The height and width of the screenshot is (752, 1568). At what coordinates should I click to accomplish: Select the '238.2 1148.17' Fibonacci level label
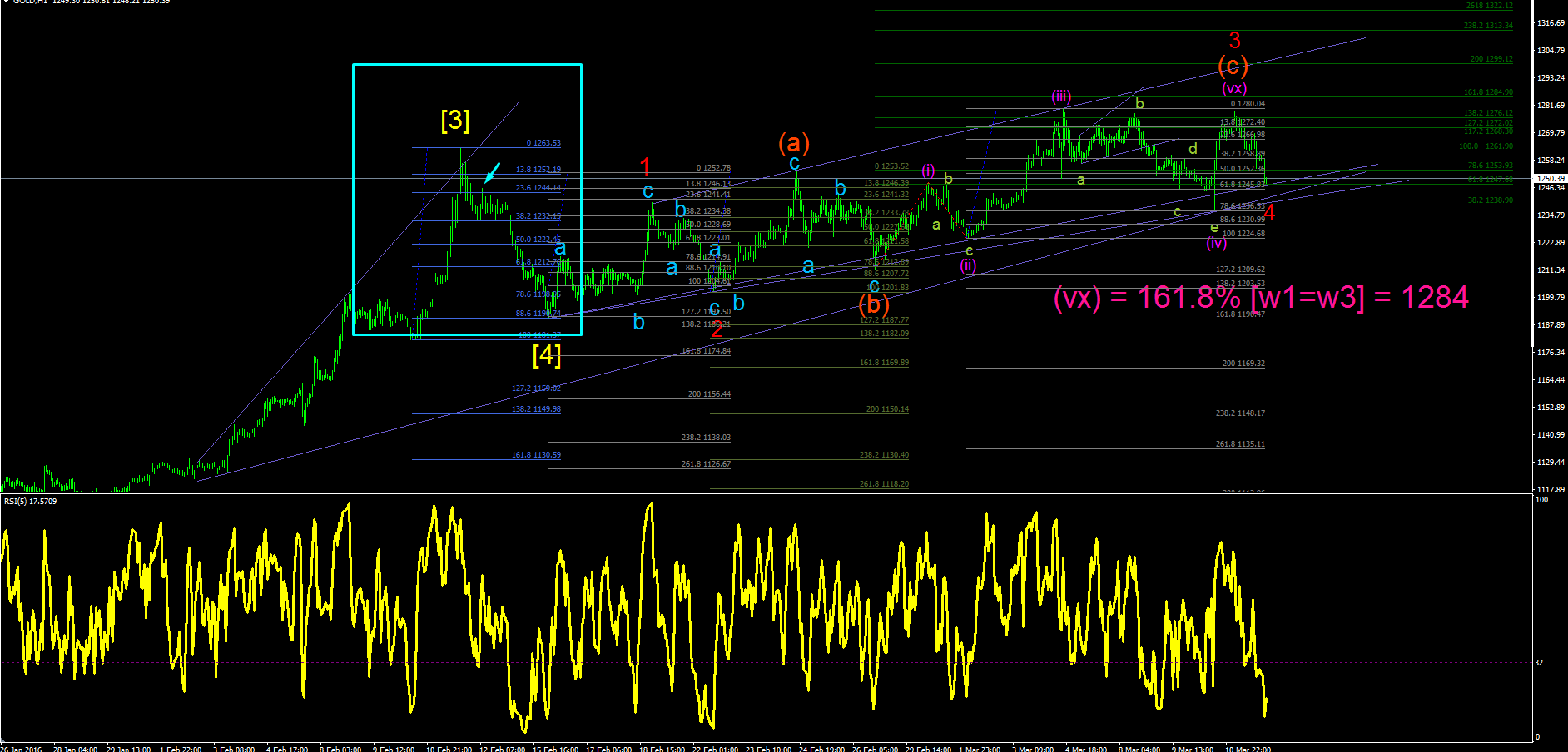pyautogui.click(x=1241, y=413)
